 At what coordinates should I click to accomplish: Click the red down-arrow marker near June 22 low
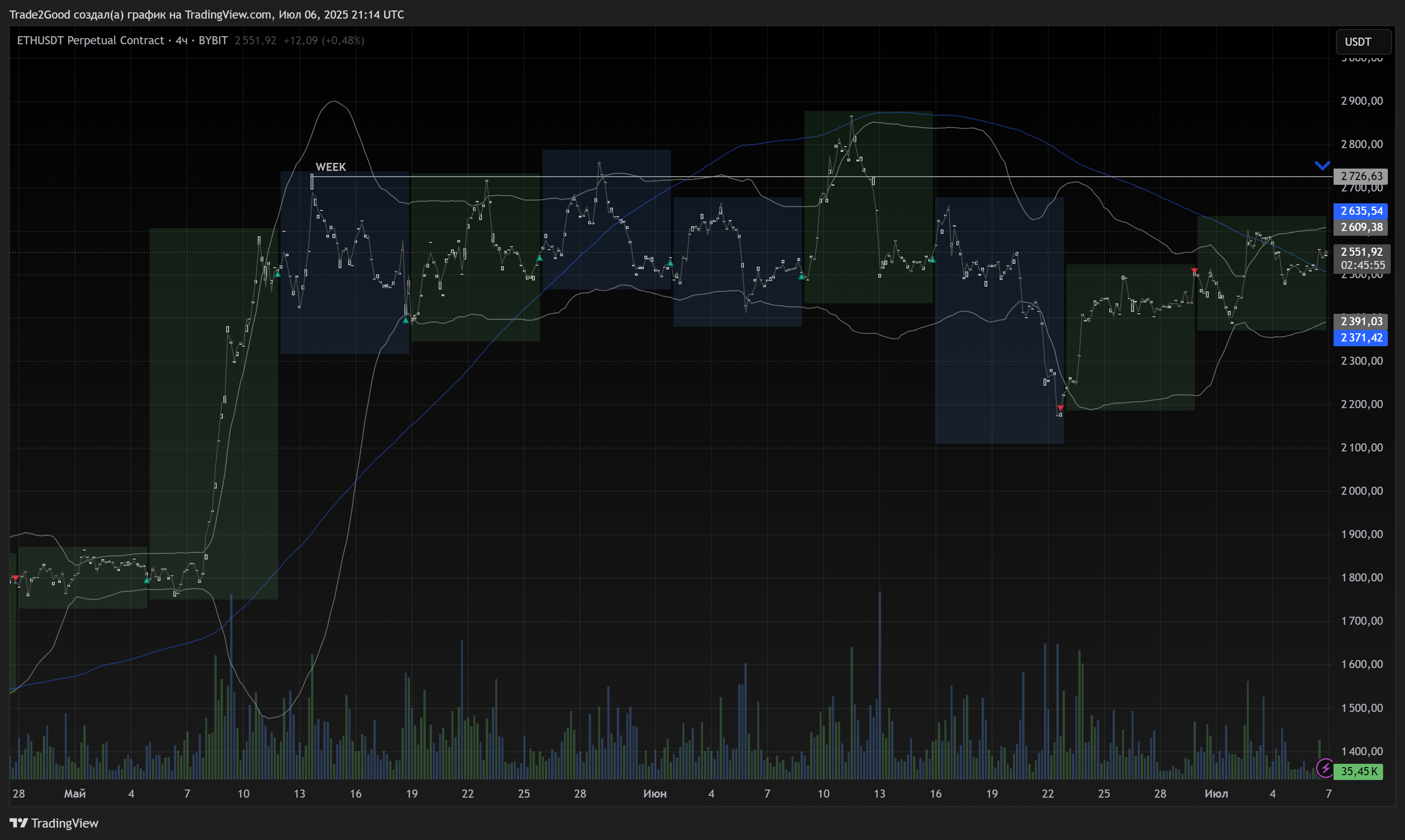1060,408
